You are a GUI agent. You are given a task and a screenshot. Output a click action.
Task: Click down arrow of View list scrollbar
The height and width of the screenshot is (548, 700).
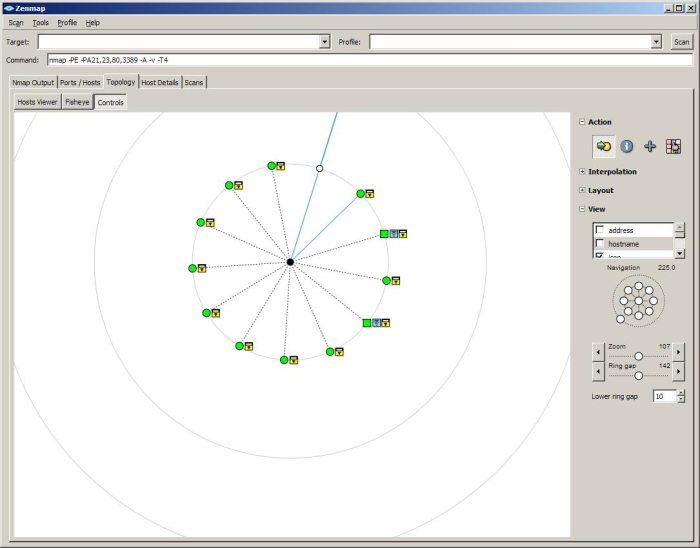(679, 253)
